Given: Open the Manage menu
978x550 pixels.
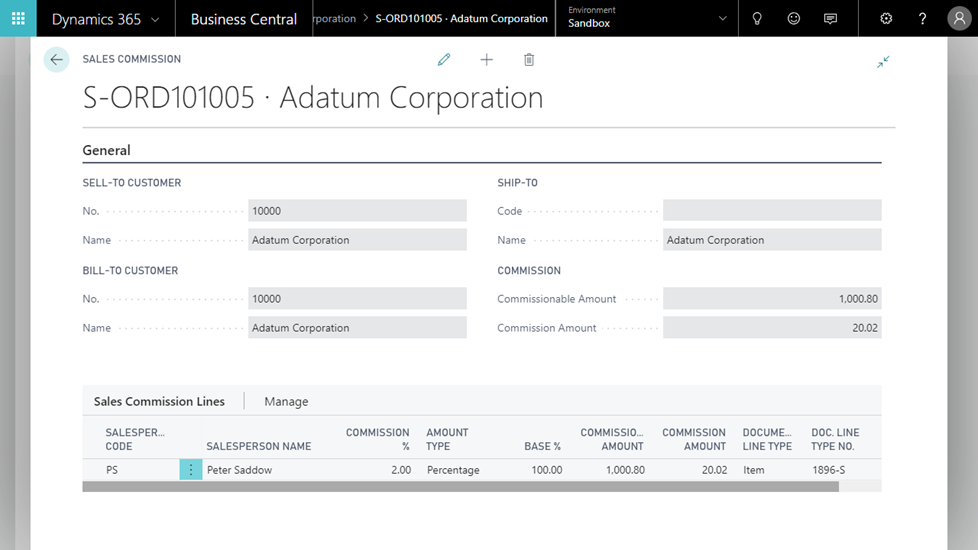Looking at the screenshot, I should point(286,402).
